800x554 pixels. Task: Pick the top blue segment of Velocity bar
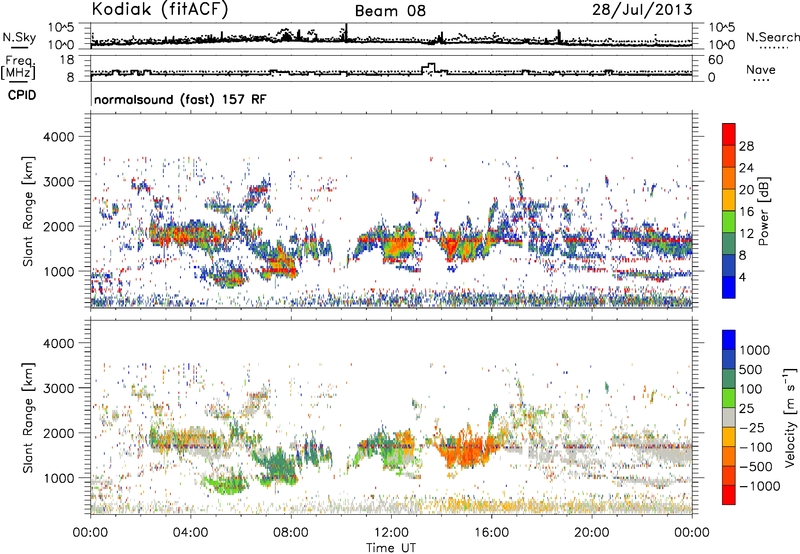(729, 340)
